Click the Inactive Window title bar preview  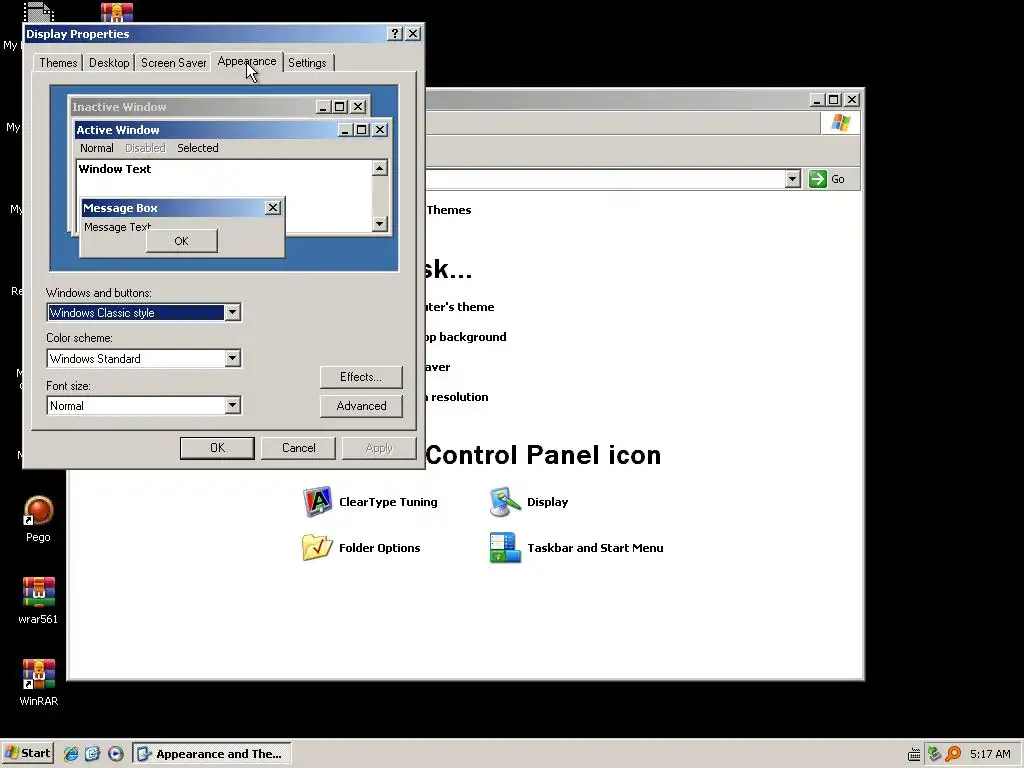coord(219,106)
